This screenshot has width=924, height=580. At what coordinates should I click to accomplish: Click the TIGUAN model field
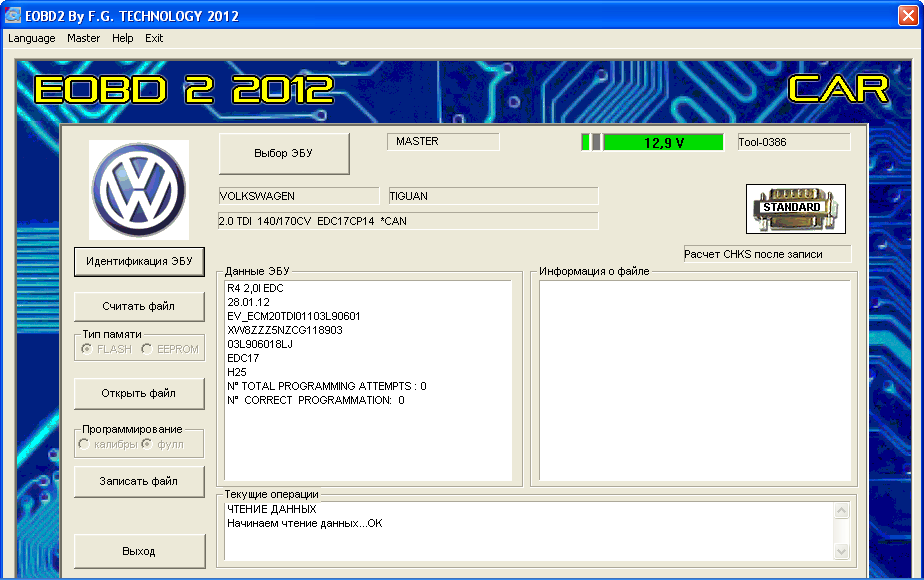[492, 196]
